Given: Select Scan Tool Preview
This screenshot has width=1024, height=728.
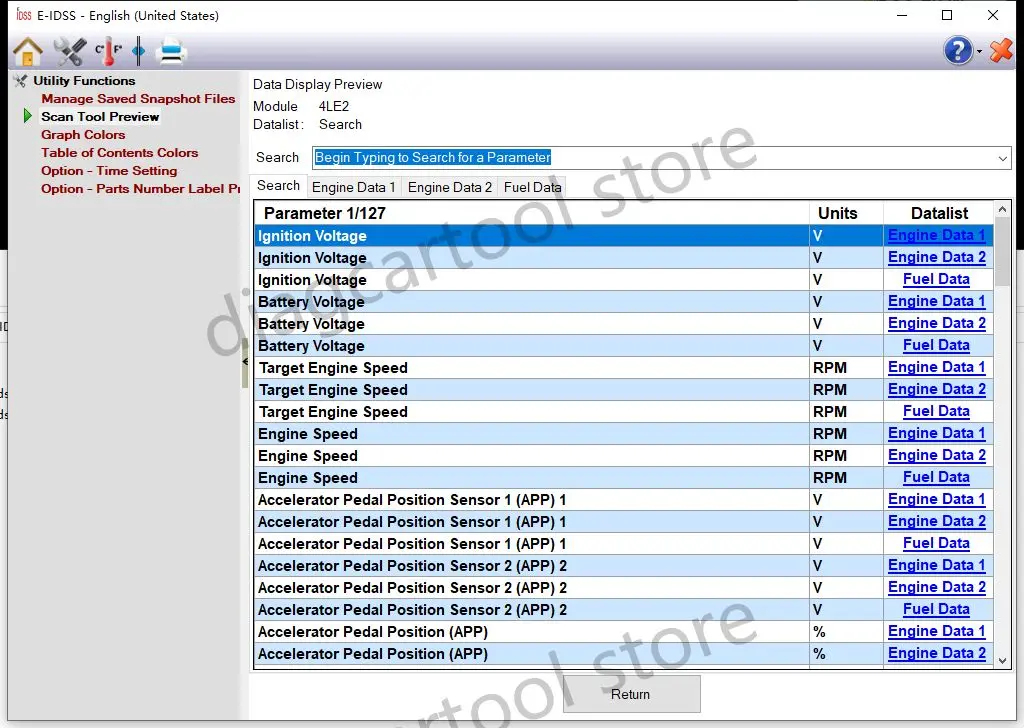Looking at the screenshot, I should point(100,117).
